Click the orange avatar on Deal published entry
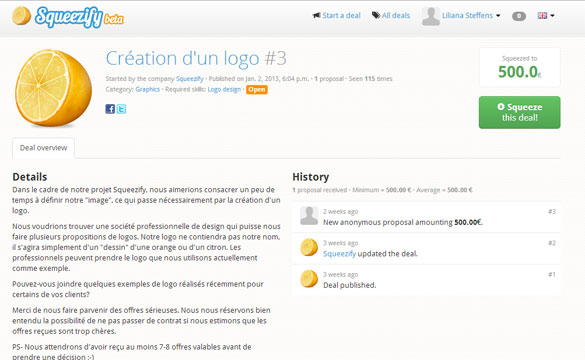 pyautogui.click(x=309, y=279)
